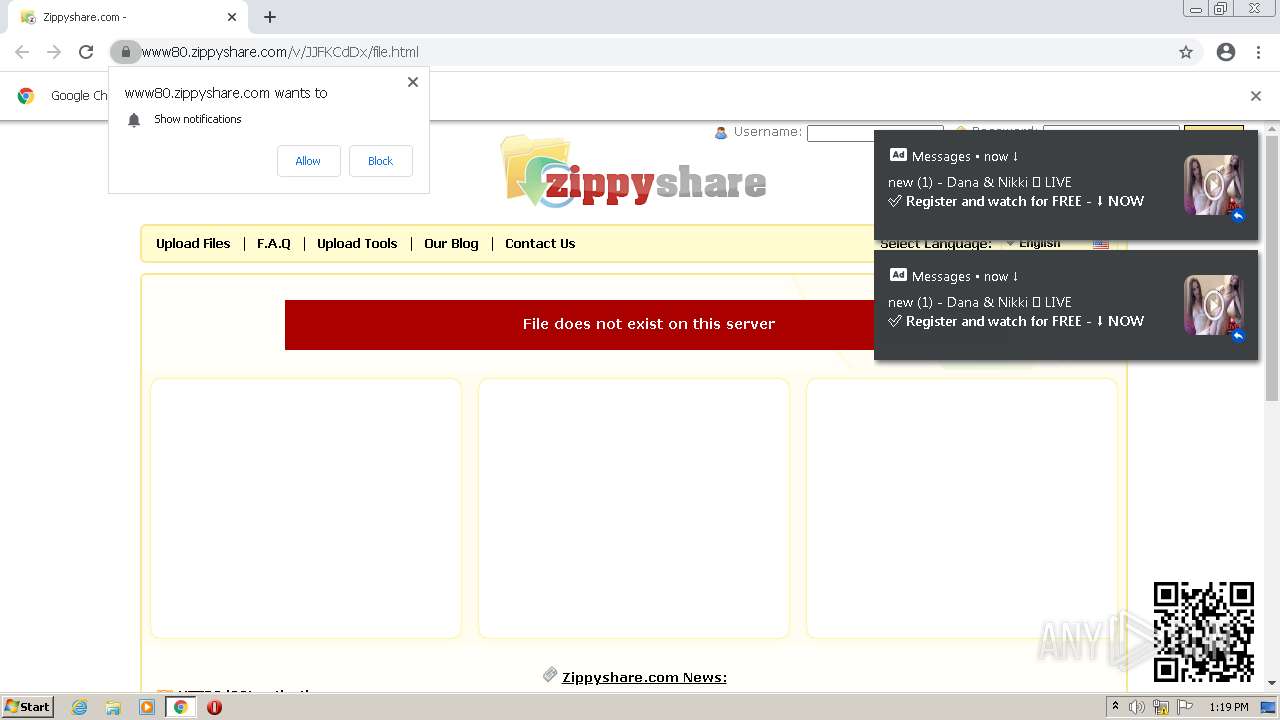
Task: Click the browser Forward arrow
Action: click(54, 52)
